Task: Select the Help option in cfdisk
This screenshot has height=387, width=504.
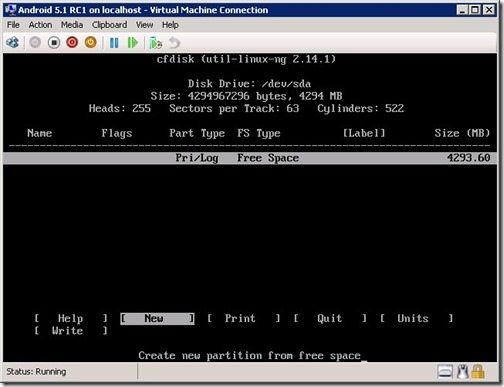Action: point(71,318)
